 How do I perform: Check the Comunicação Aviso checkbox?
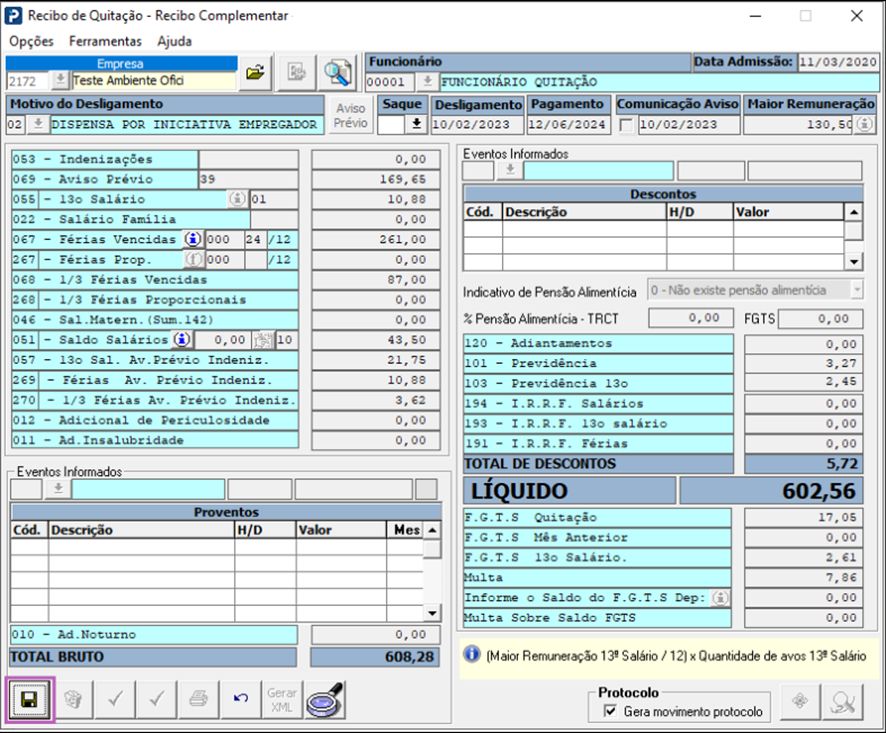click(x=626, y=125)
